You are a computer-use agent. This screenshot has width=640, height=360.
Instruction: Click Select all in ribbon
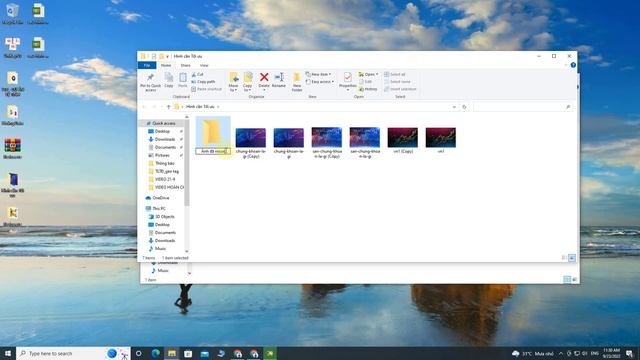[395, 75]
